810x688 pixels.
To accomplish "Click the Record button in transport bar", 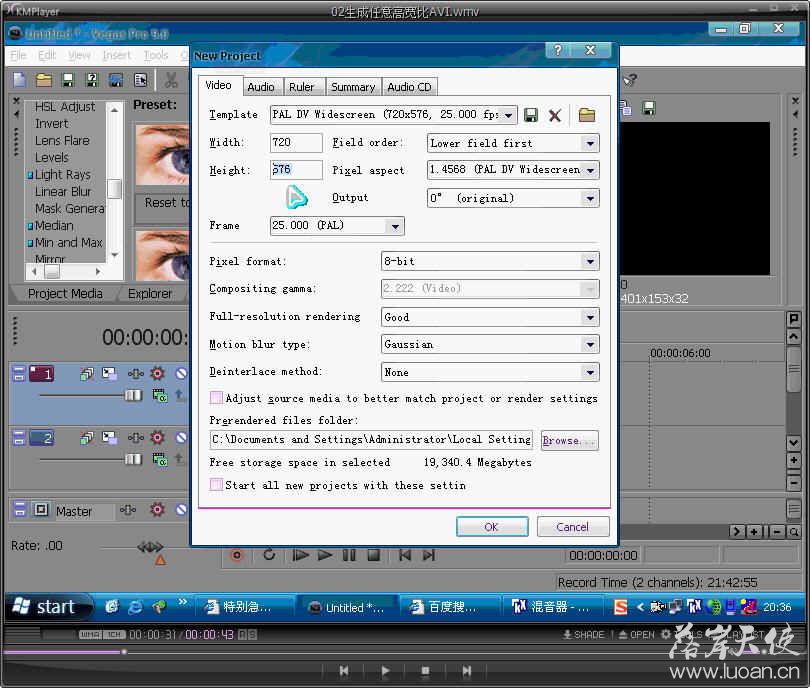I will [x=237, y=555].
